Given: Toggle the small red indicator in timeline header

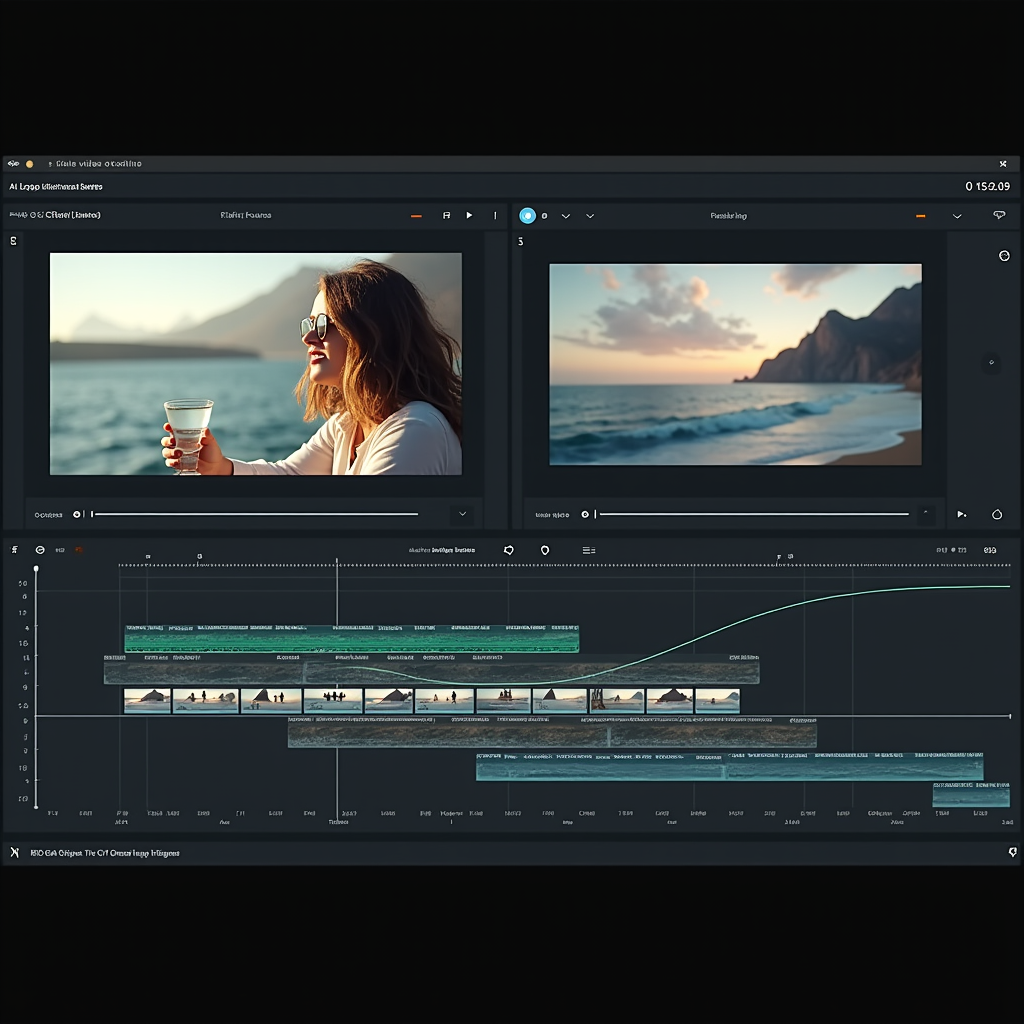Looking at the screenshot, I should [79, 550].
